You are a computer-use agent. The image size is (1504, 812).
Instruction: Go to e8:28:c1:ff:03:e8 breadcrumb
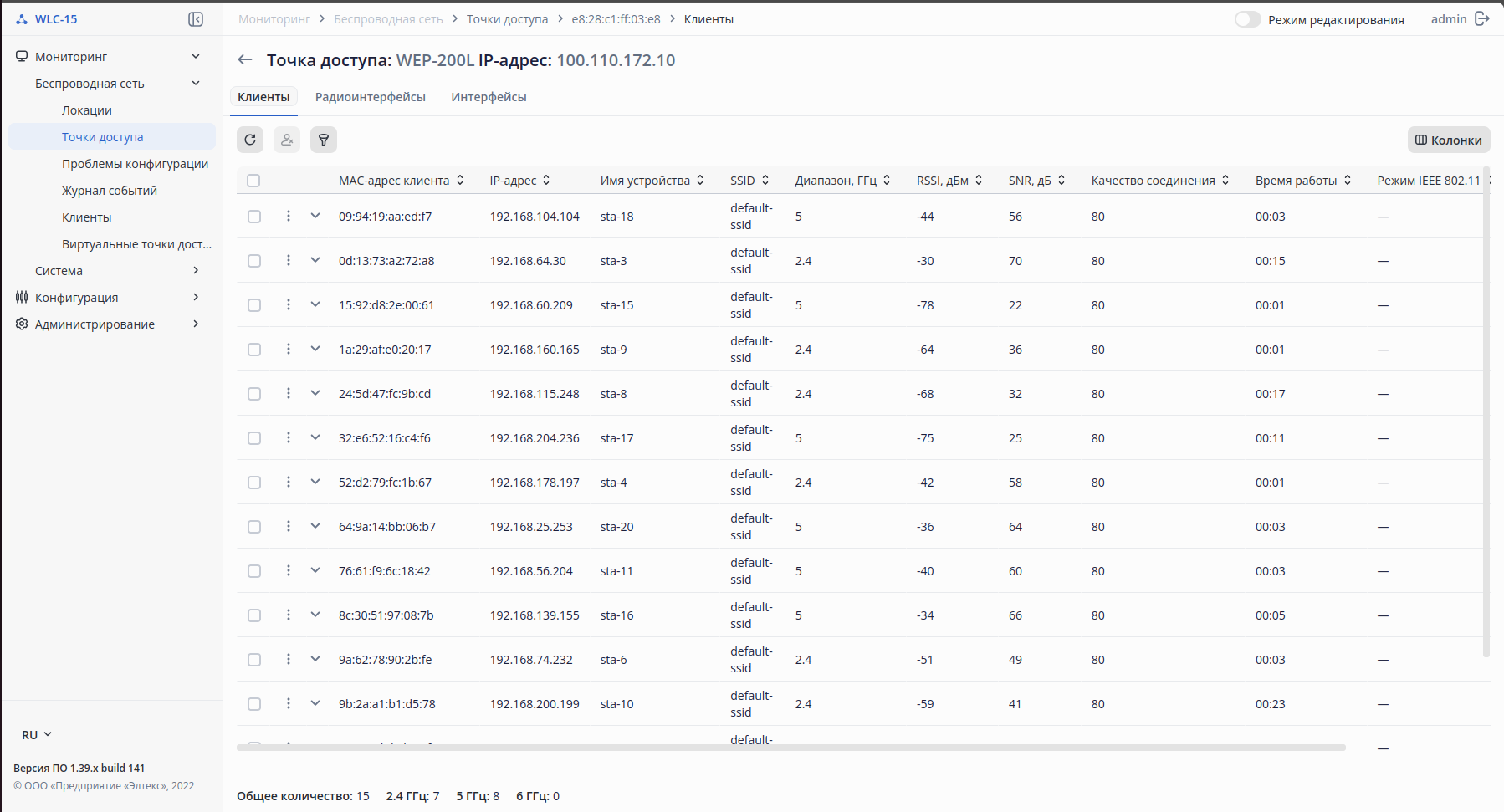[616, 19]
